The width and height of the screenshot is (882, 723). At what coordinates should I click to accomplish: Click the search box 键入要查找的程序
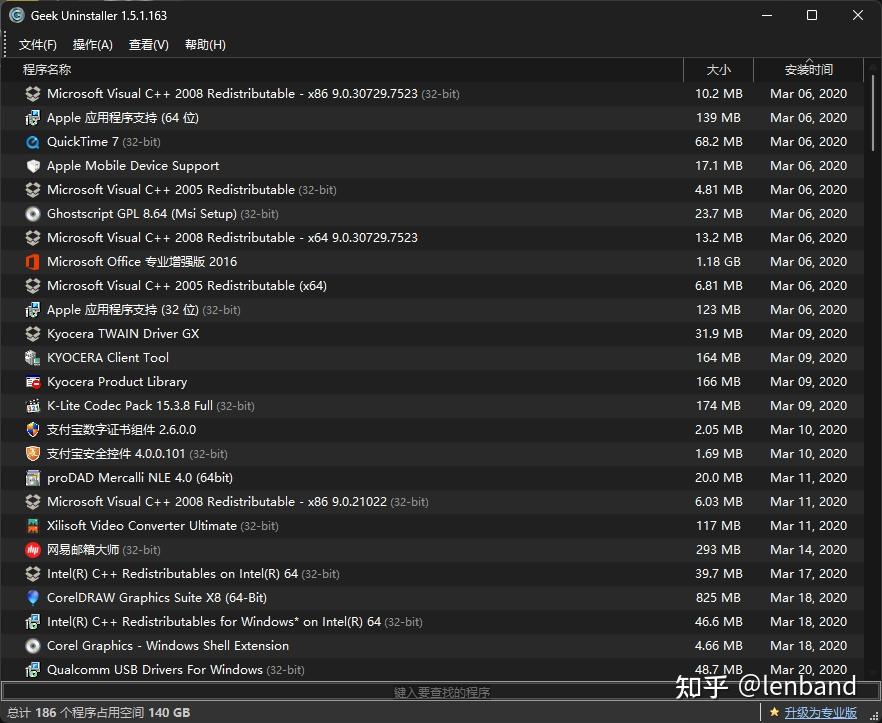click(441, 691)
